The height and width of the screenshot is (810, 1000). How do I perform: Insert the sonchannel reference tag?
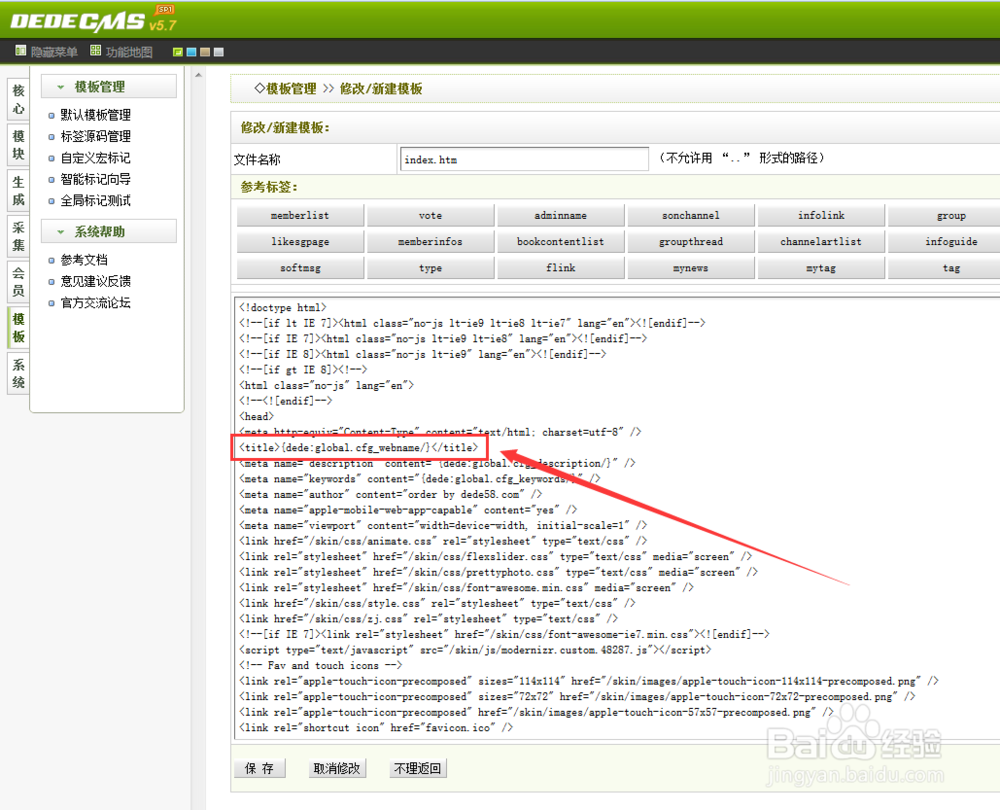(691, 216)
